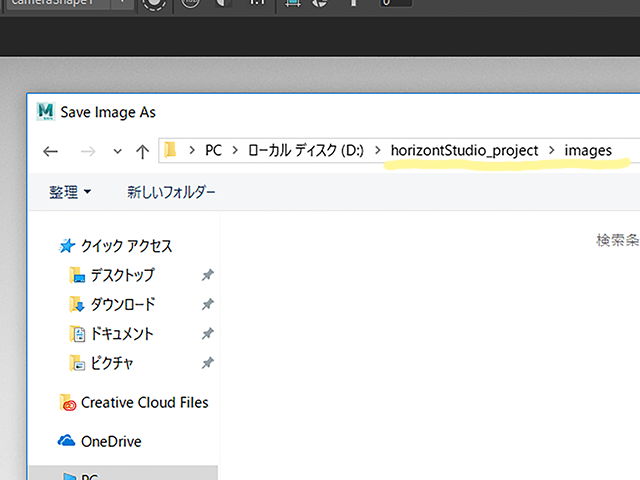The height and width of the screenshot is (480, 640).
Task: Click the pin icon beside ピクチャ
Action: click(x=208, y=363)
